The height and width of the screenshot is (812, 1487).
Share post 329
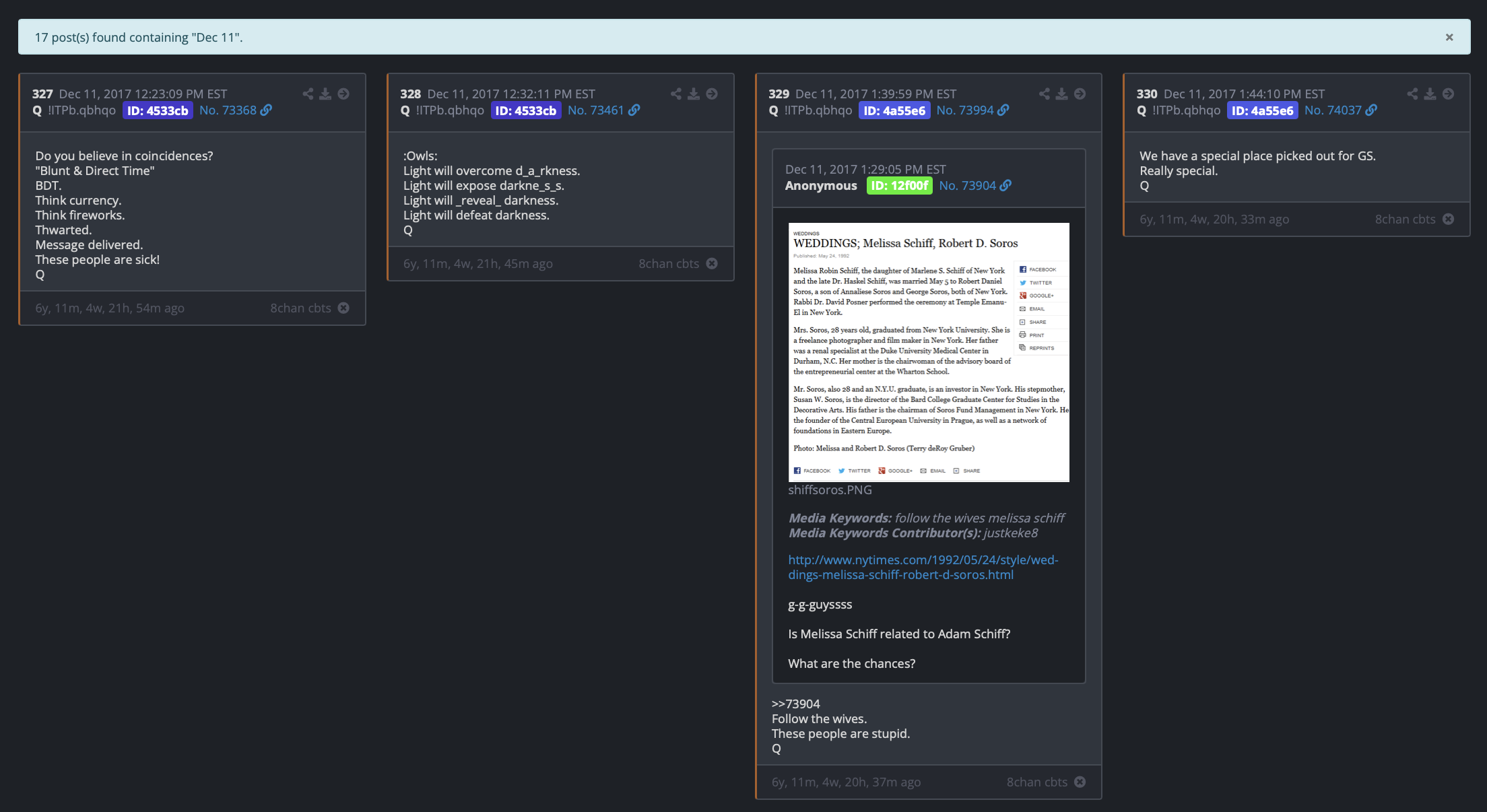coord(1045,94)
